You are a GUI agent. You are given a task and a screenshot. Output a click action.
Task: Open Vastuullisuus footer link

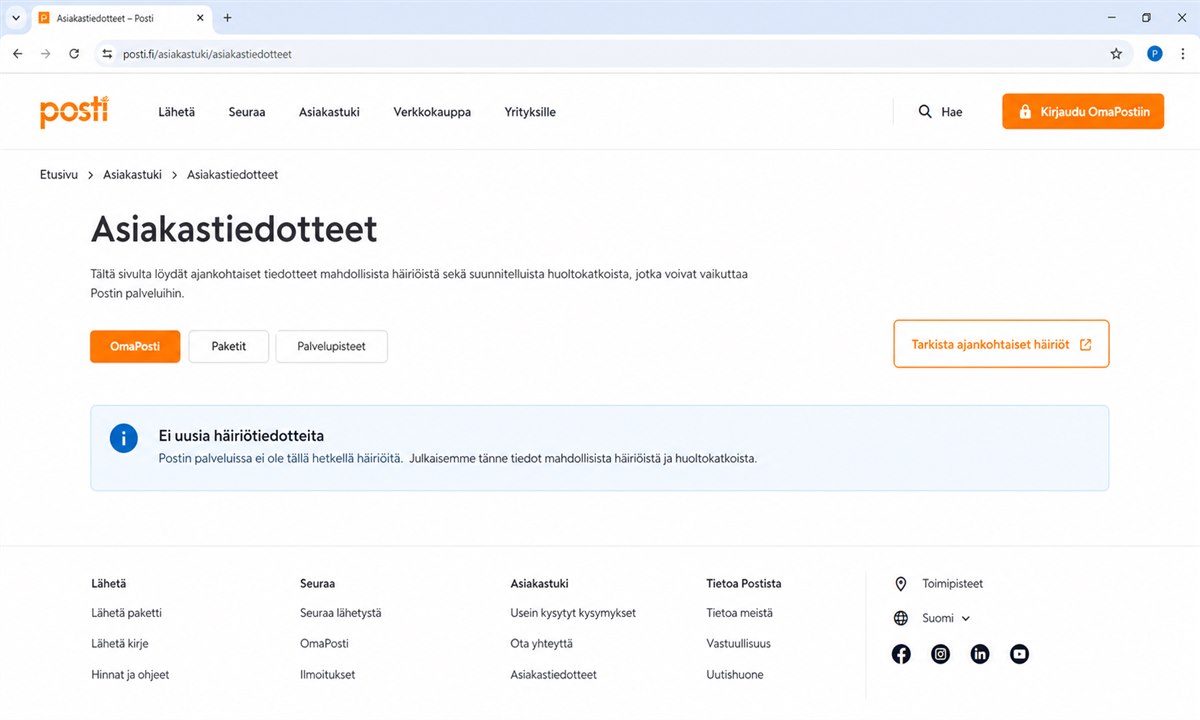click(738, 644)
